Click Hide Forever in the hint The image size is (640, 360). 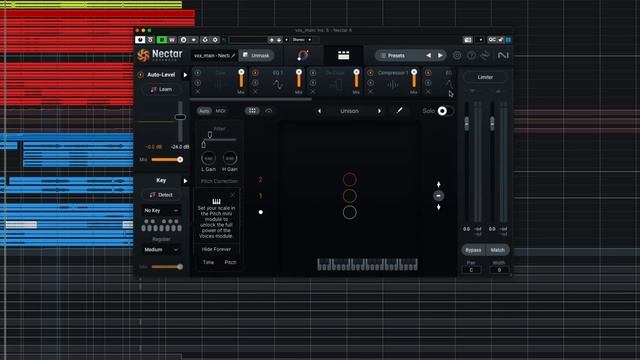coord(216,249)
